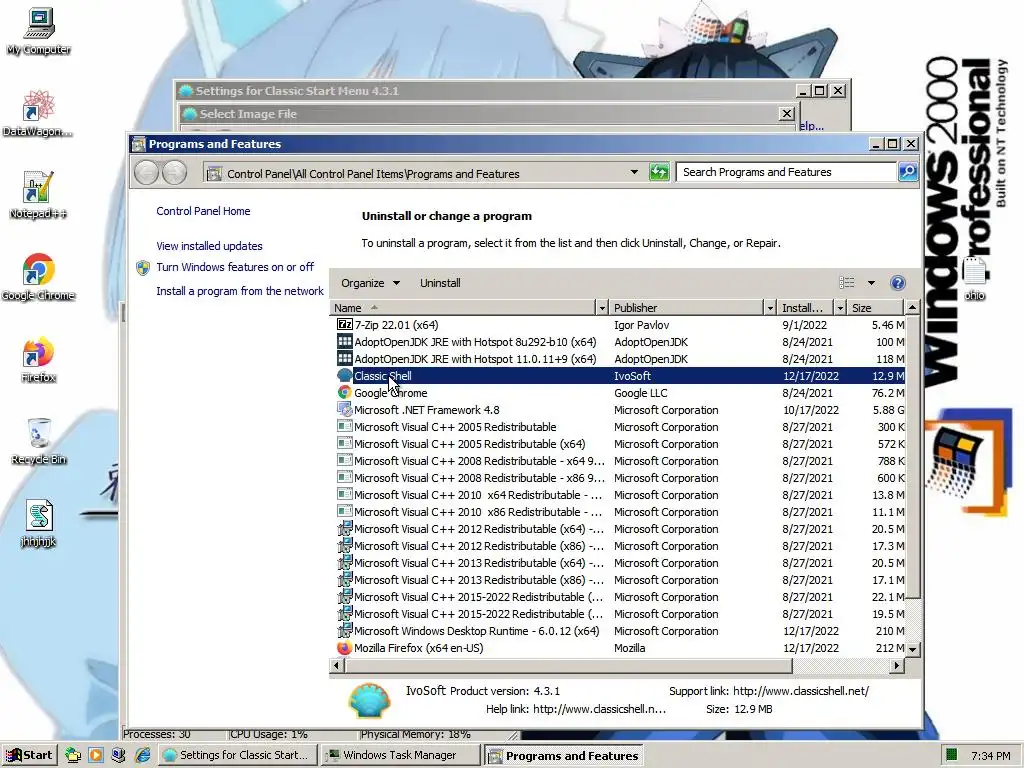This screenshot has height=768, width=1024.
Task: Switch to Windows Task Manager taskbar button
Action: click(400, 755)
